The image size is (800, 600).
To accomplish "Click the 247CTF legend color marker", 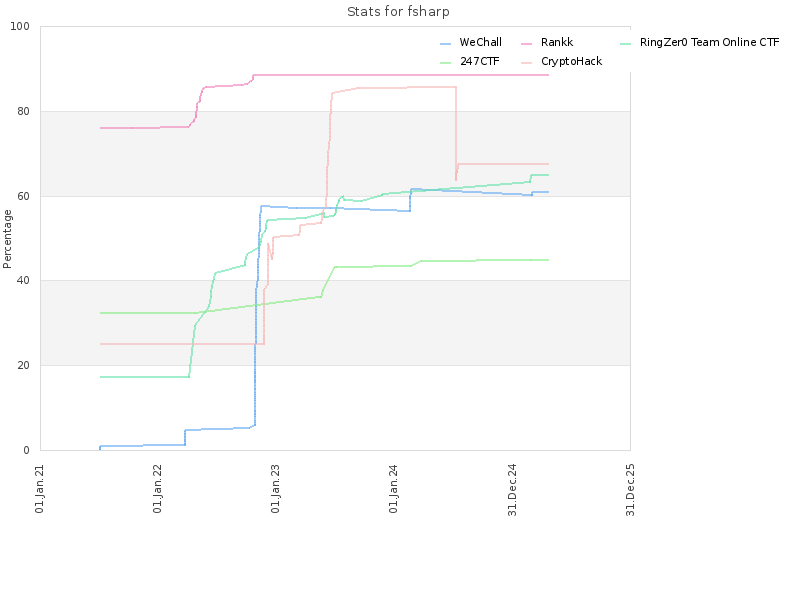I will pos(445,63).
